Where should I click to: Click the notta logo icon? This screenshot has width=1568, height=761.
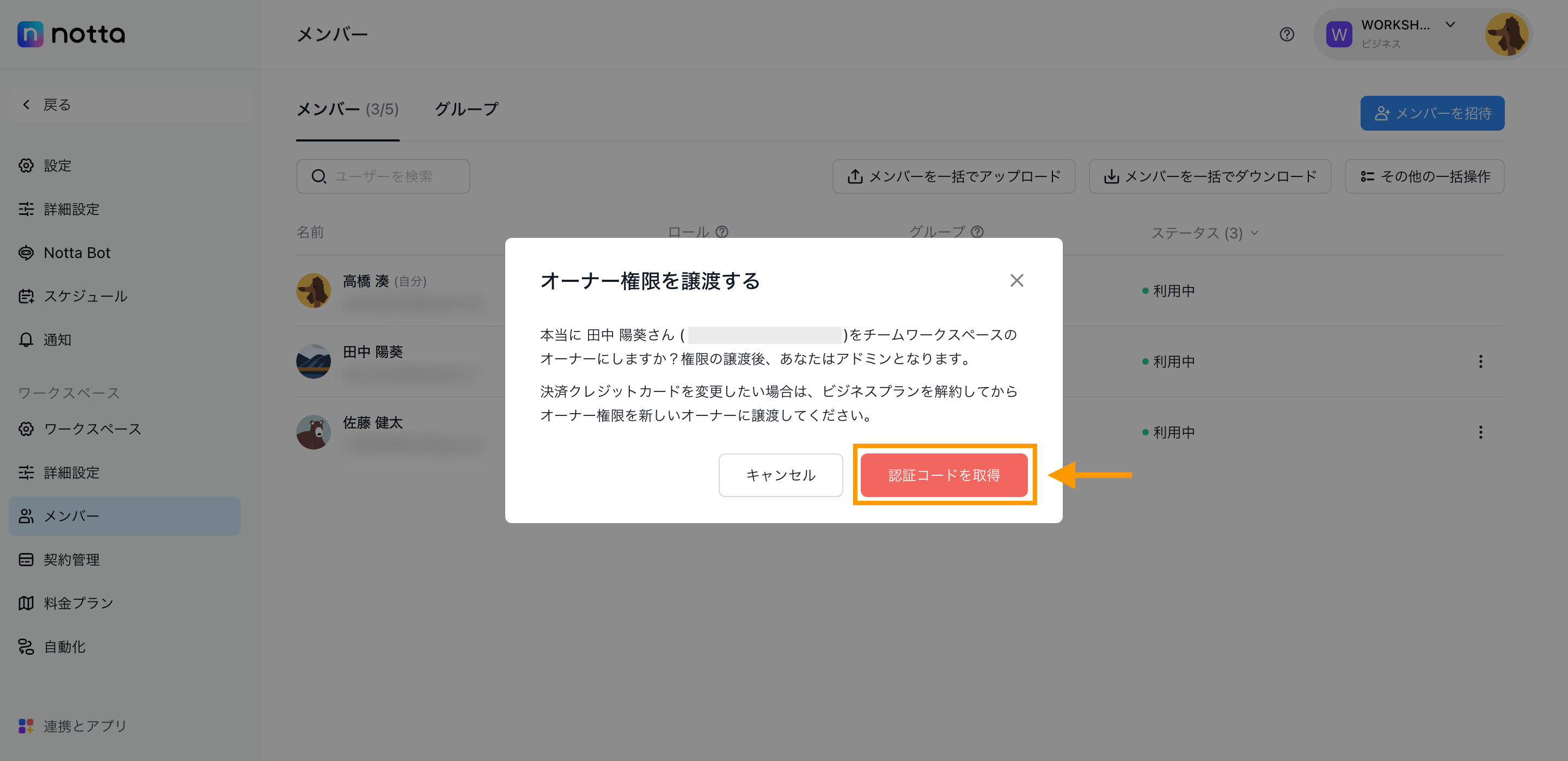pos(30,34)
